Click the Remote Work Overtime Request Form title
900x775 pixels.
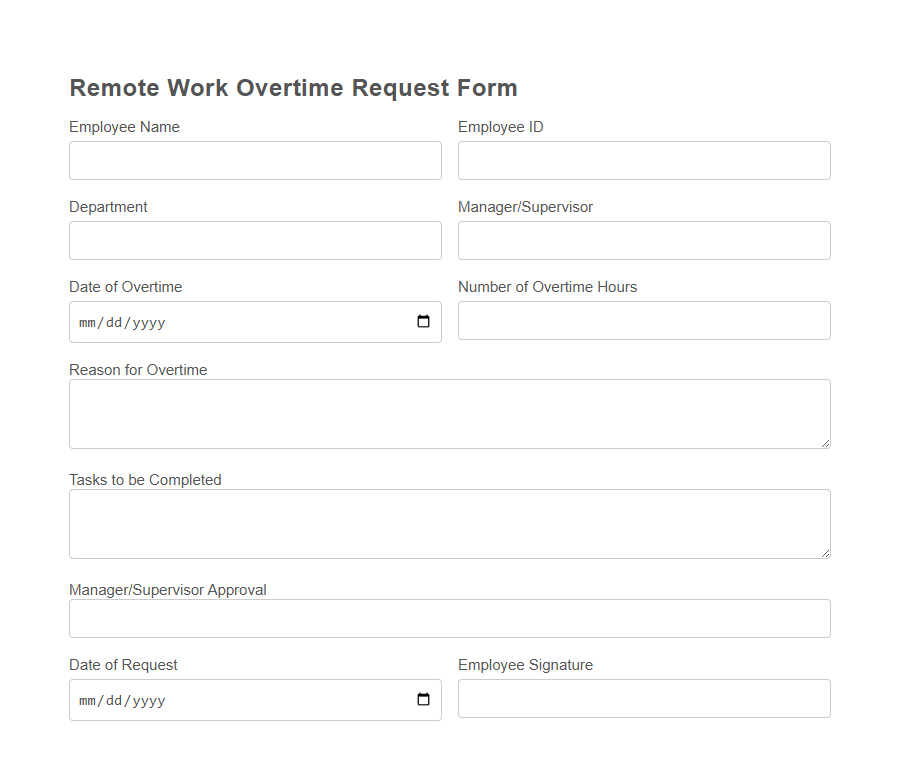(x=293, y=88)
